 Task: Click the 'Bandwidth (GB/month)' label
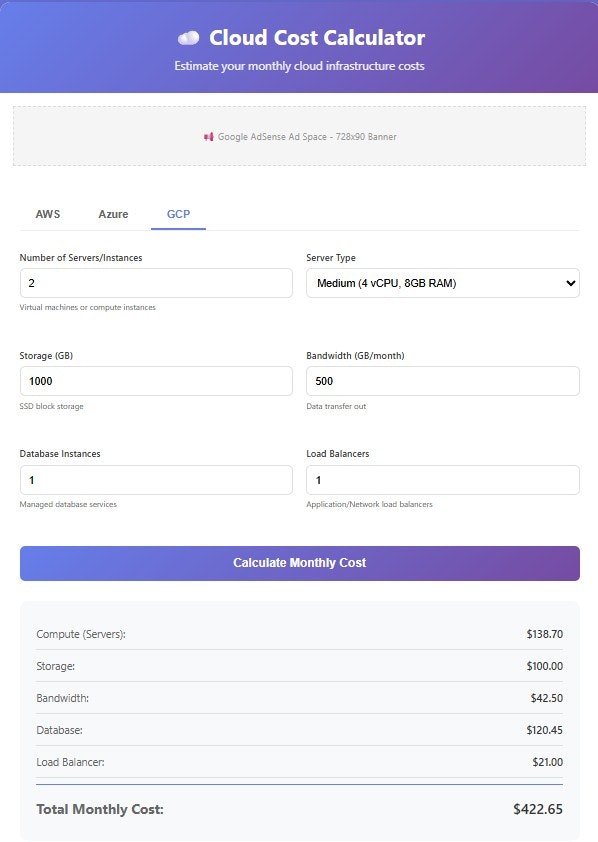click(355, 355)
